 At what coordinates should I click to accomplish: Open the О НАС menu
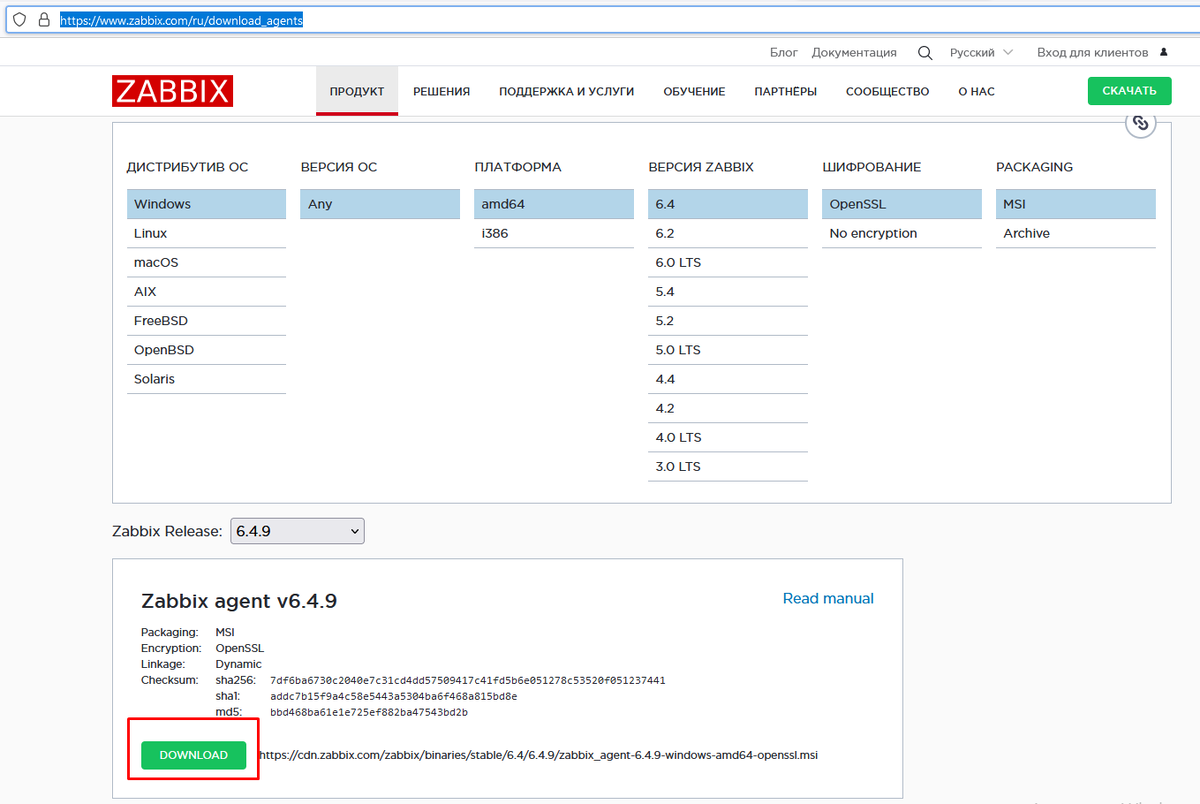pos(976,91)
